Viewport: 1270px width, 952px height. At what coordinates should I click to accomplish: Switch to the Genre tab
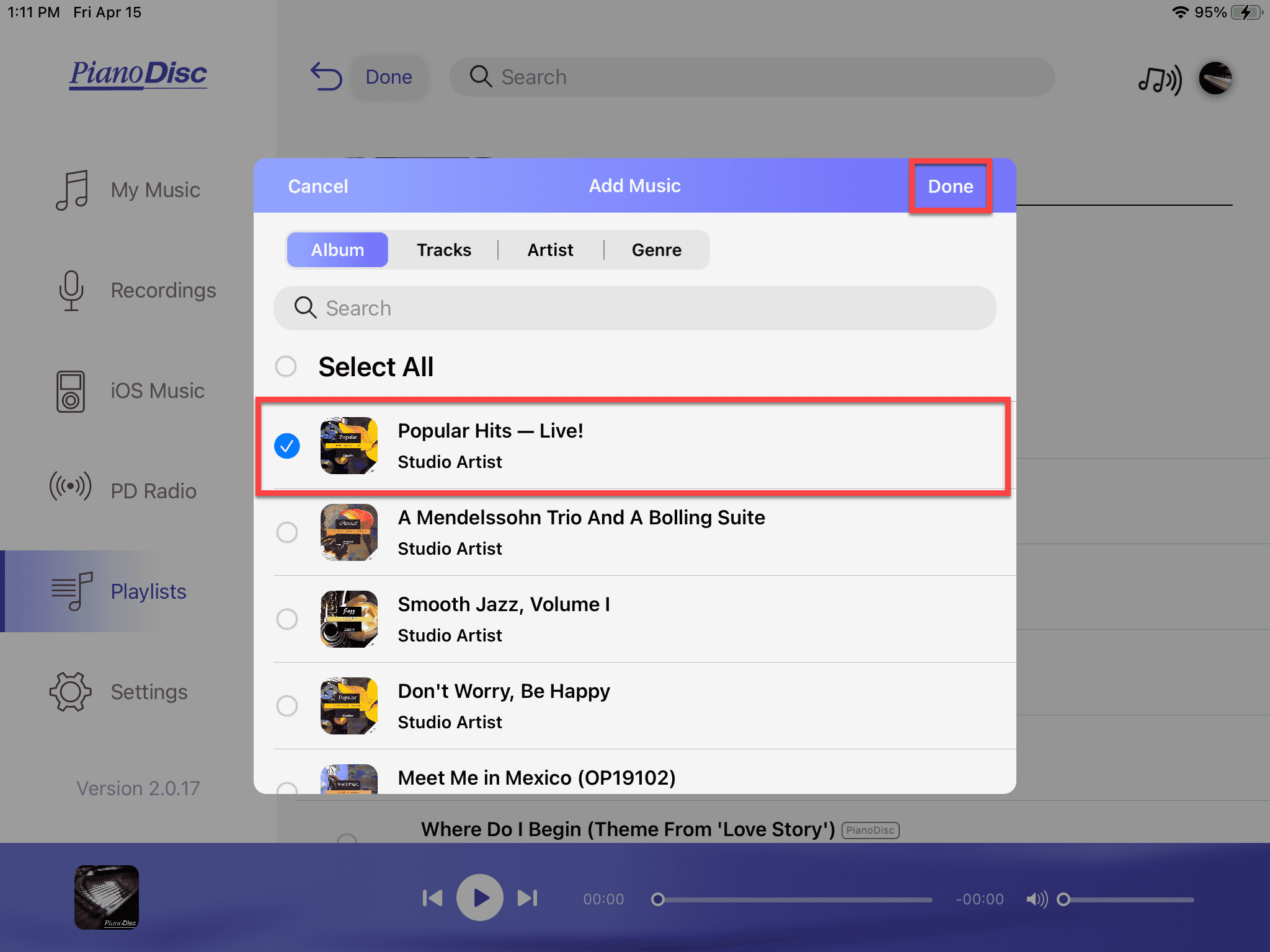tap(657, 250)
